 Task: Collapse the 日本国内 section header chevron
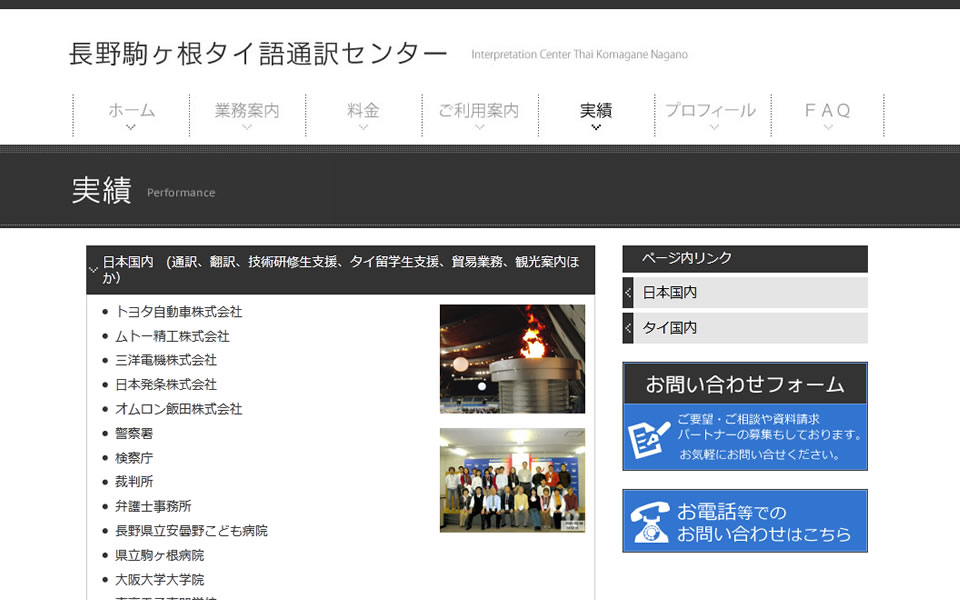(x=93, y=270)
